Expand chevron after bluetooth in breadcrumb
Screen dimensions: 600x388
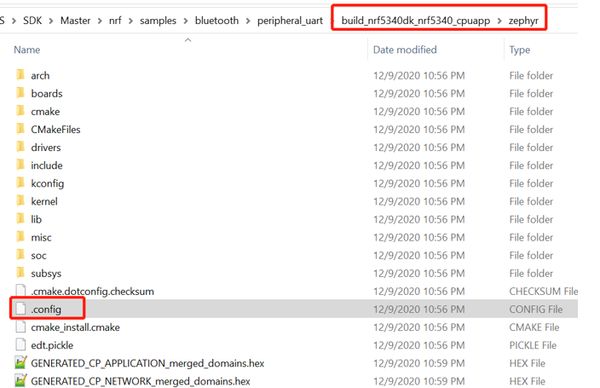pyautogui.click(x=248, y=21)
